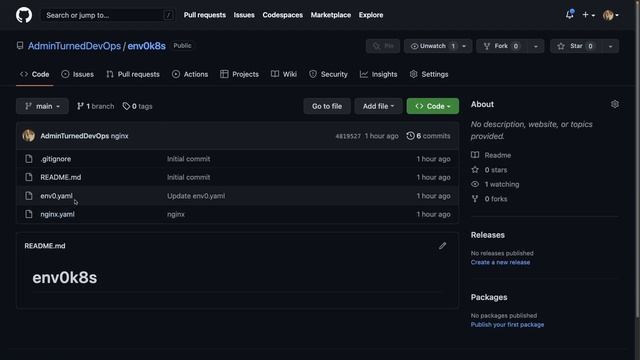
Task: Open the notifications bell
Action: coord(569,15)
